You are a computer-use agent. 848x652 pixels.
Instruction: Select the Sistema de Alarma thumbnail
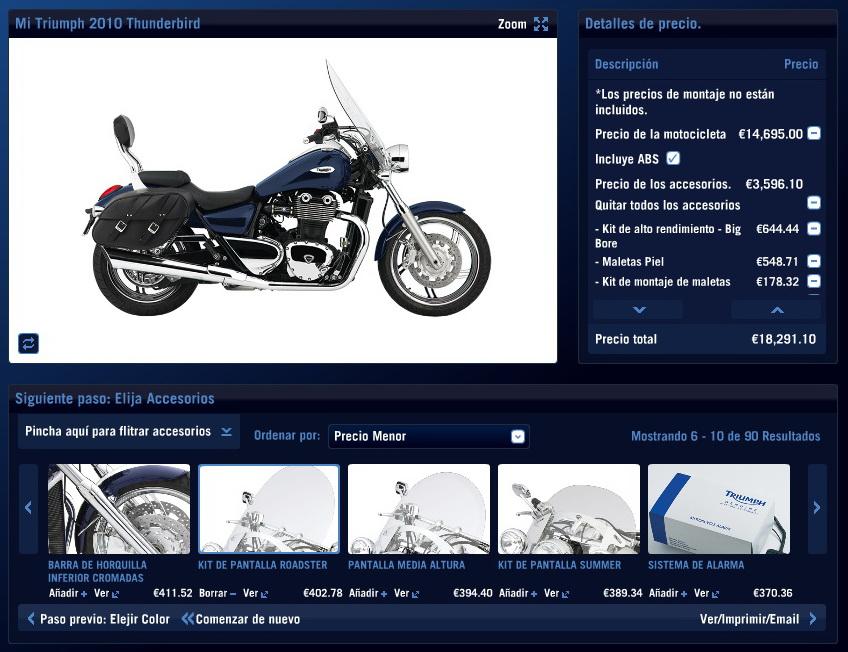719,509
